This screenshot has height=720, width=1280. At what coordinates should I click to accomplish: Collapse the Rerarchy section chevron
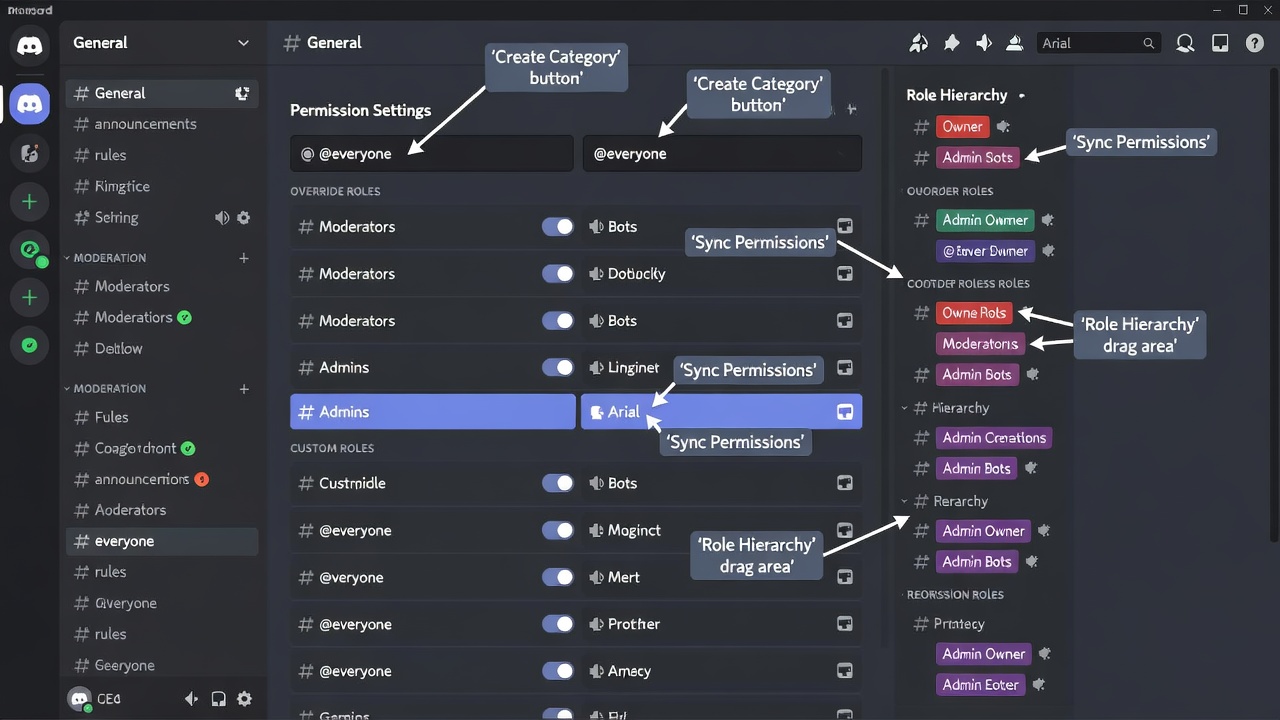(x=904, y=501)
